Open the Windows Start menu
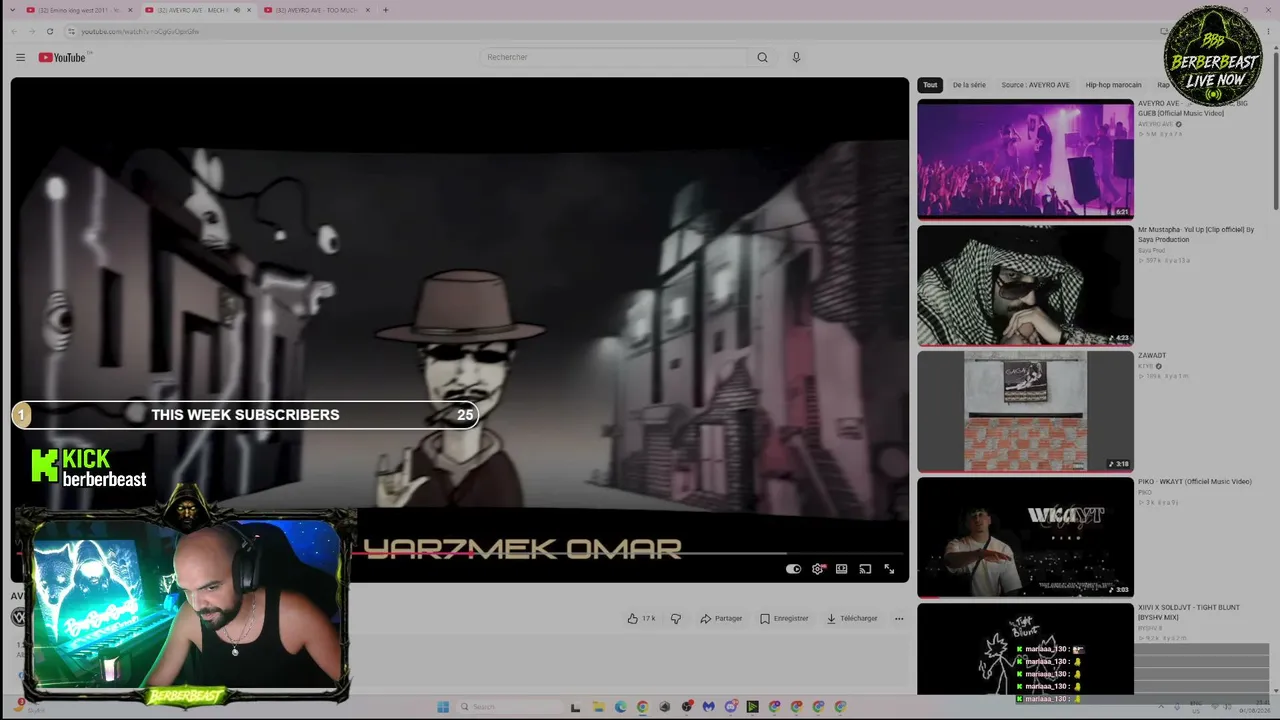The image size is (1280, 720). click(x=443, y=707)
